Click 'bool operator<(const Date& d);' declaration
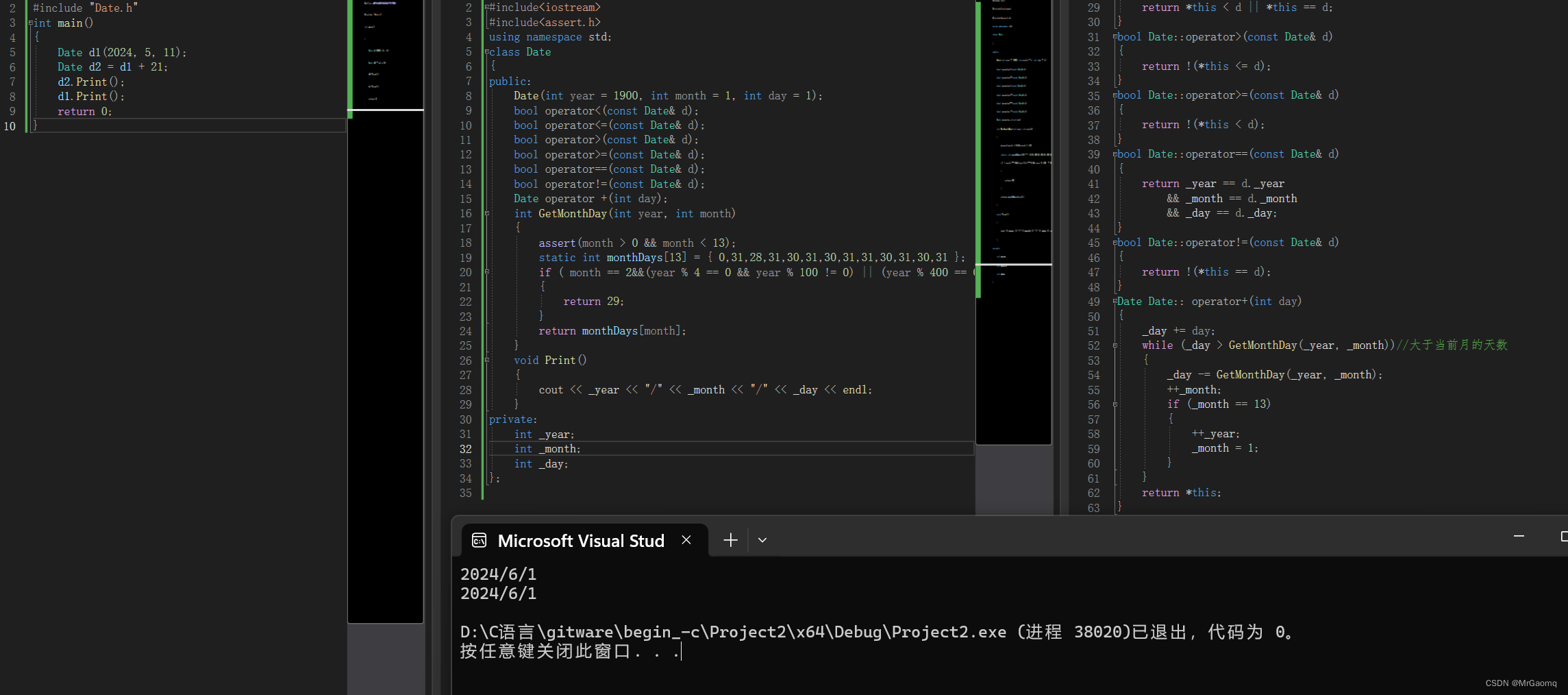Screen dimensions: 1568x695 tap(606, 111)
